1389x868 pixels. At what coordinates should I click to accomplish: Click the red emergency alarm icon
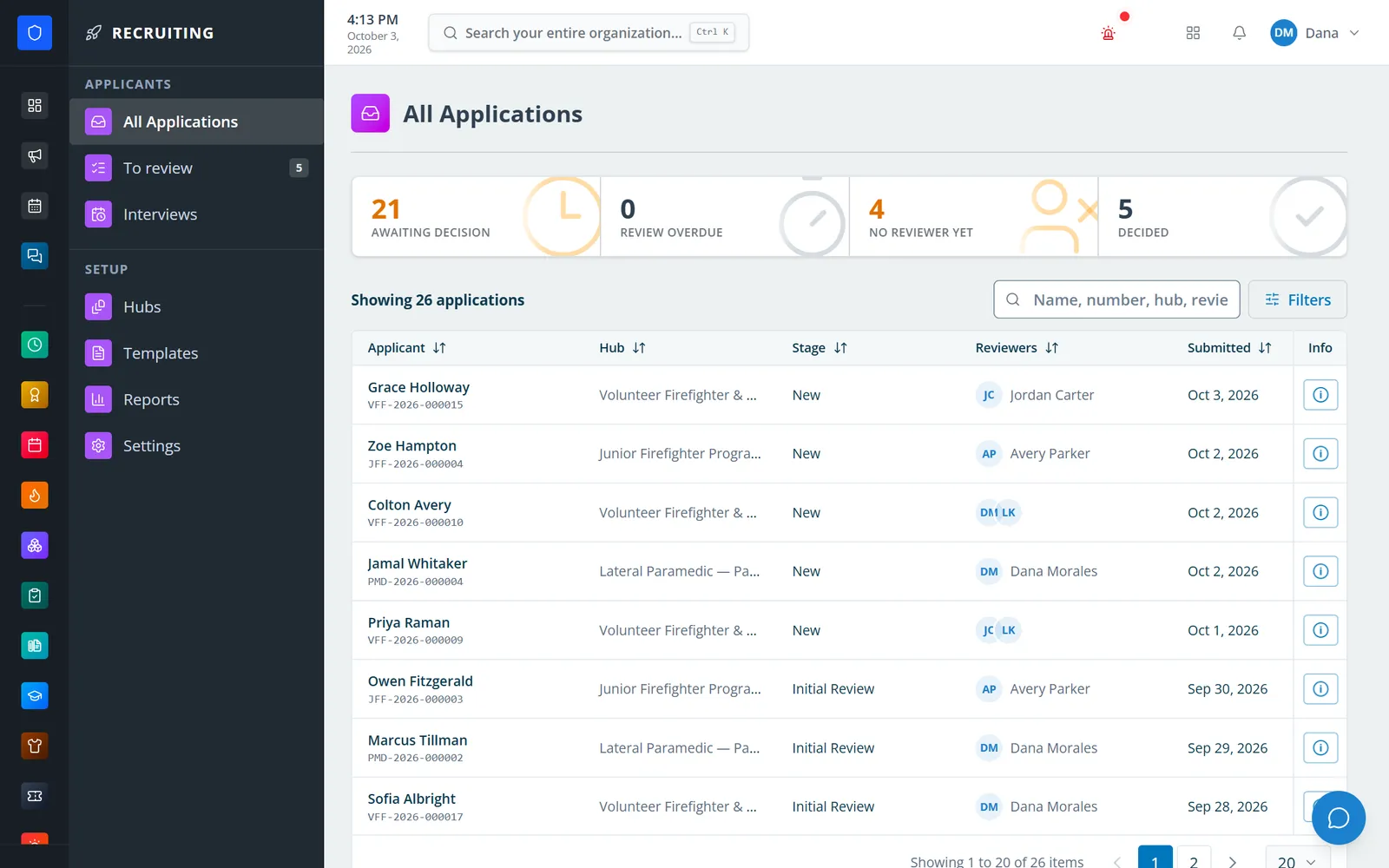tap(1108, 33)
